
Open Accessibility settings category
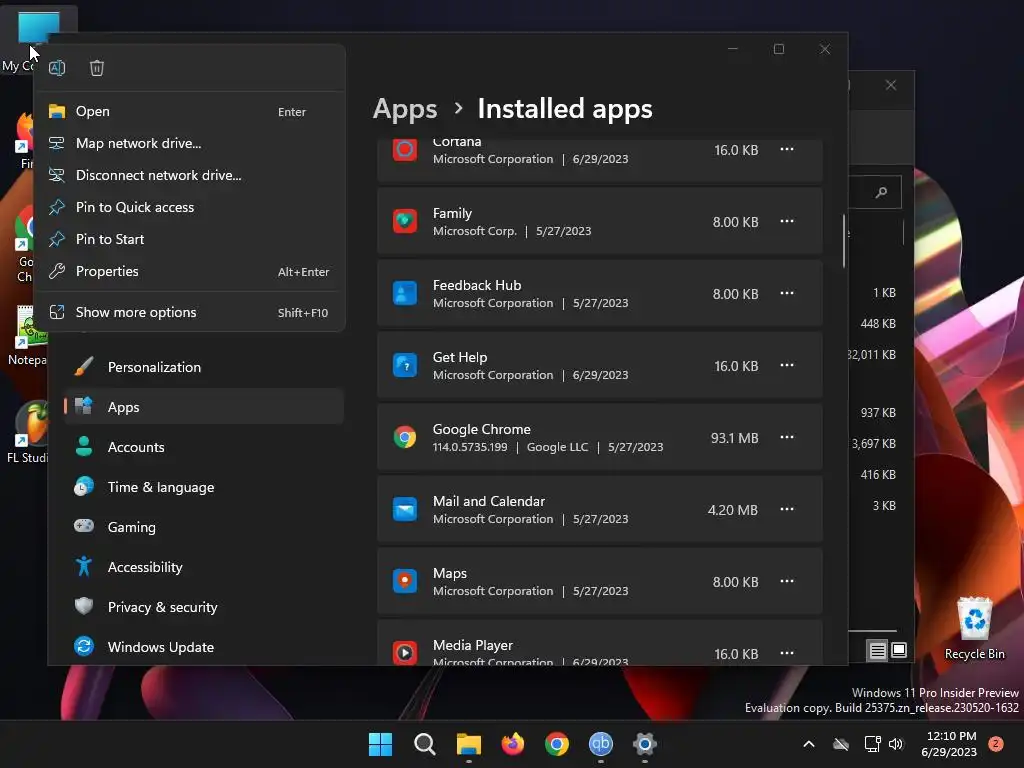point(204,567)
